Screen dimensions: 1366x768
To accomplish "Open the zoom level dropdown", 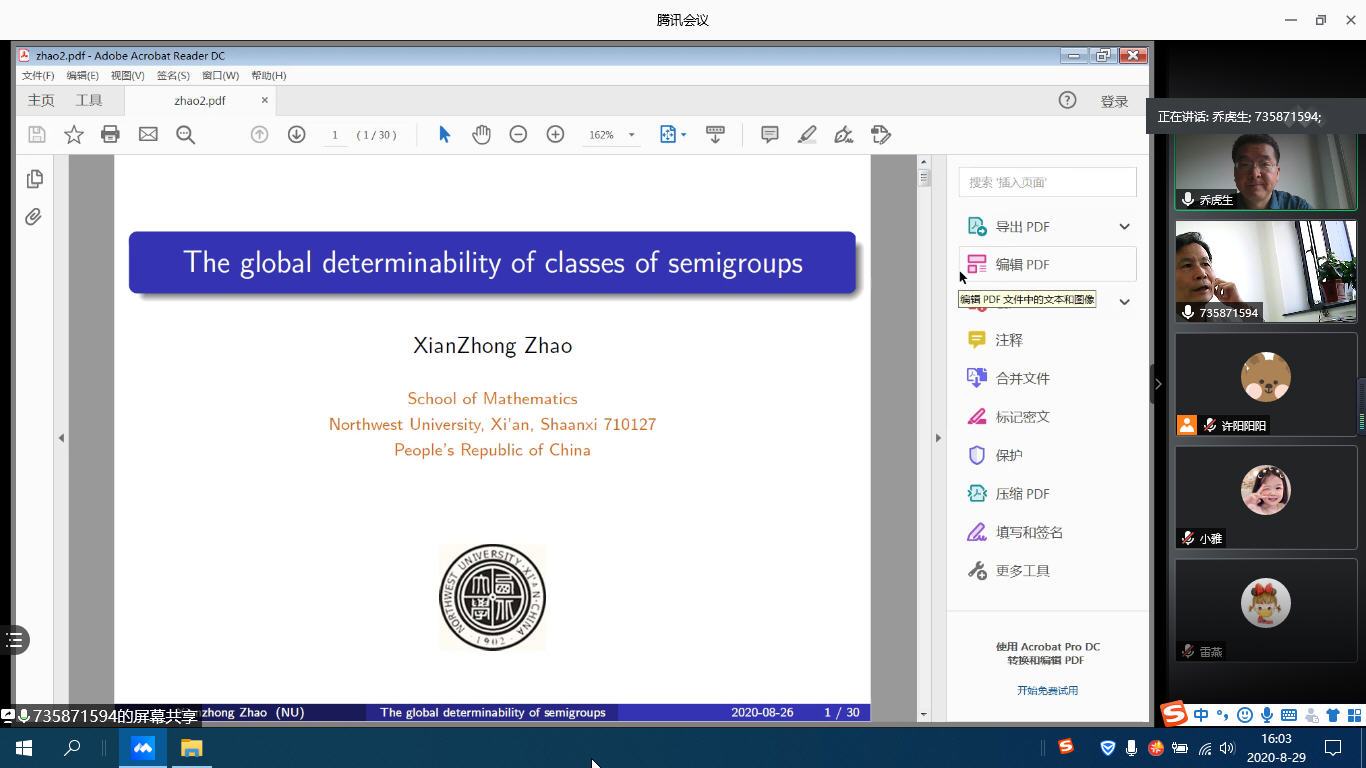I will tap(631, 135).
